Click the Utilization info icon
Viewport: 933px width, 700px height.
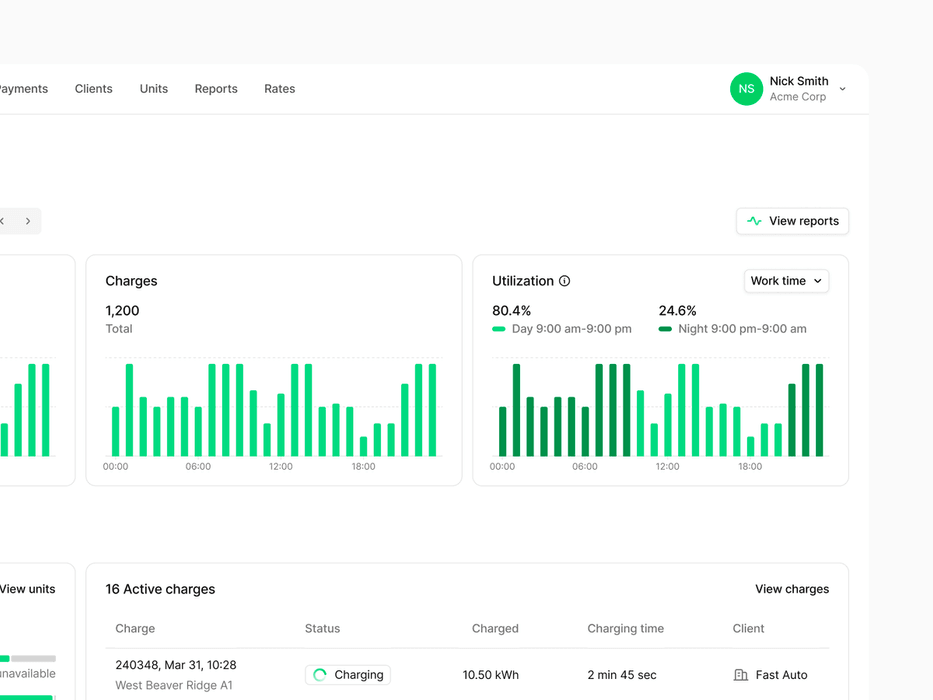tap(564, 281)
